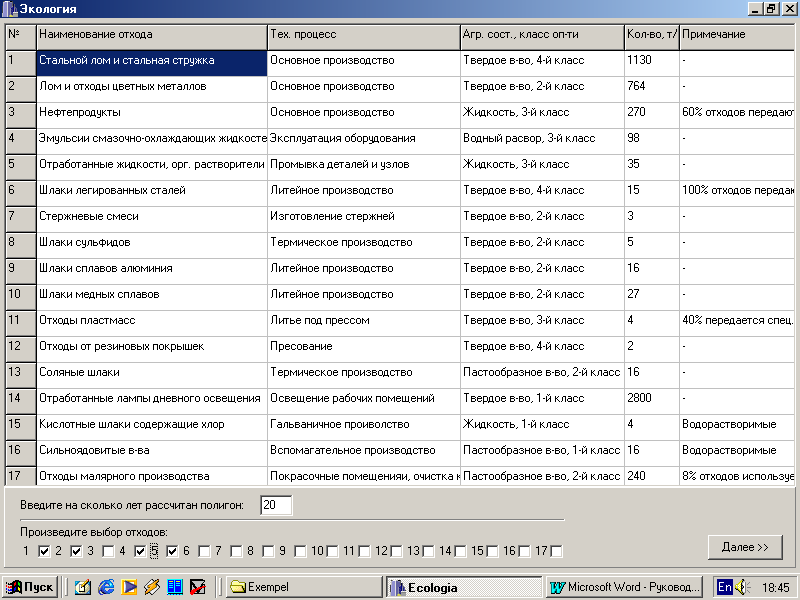Tick the waste checkbox for number 10
Screen dimensions: 800x600
[x=332, y=551]
